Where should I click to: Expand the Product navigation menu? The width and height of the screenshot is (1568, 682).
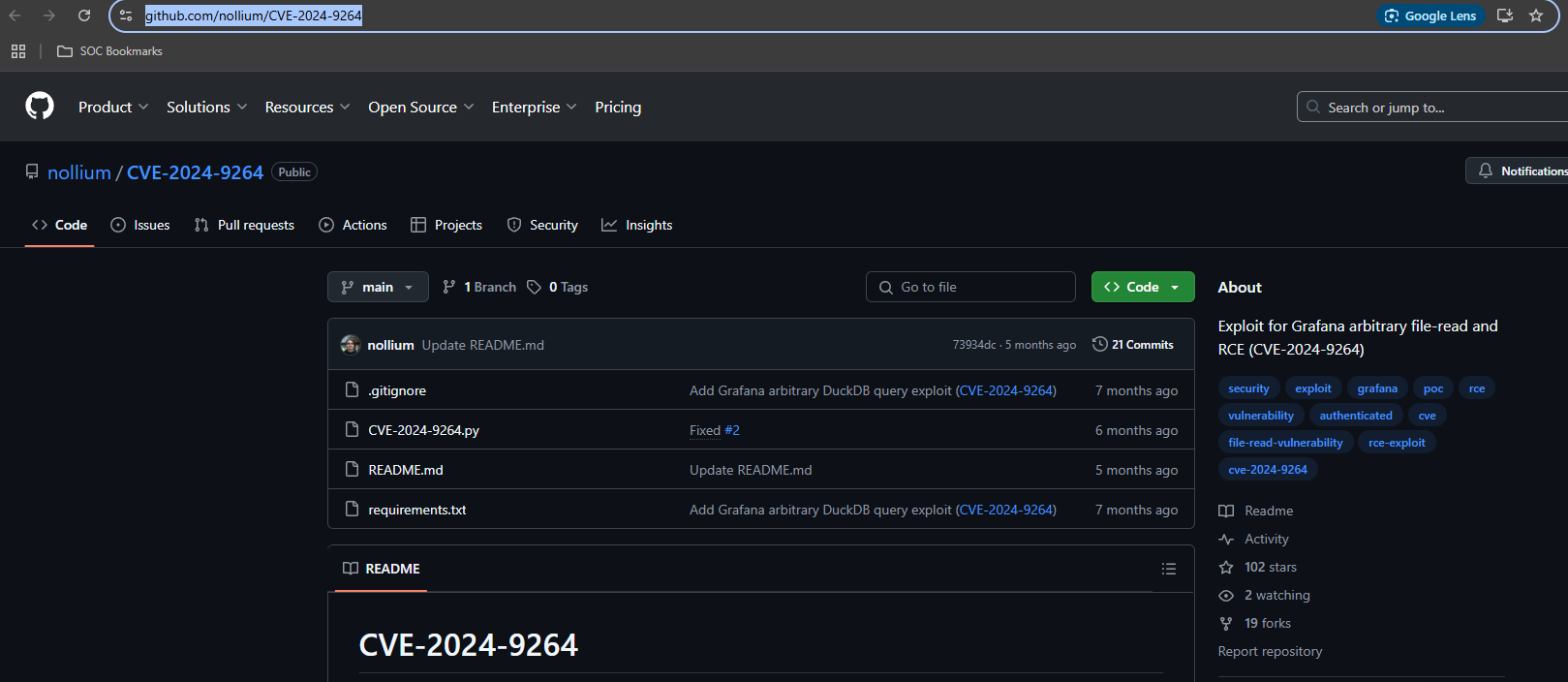click(x=112, y=107)
